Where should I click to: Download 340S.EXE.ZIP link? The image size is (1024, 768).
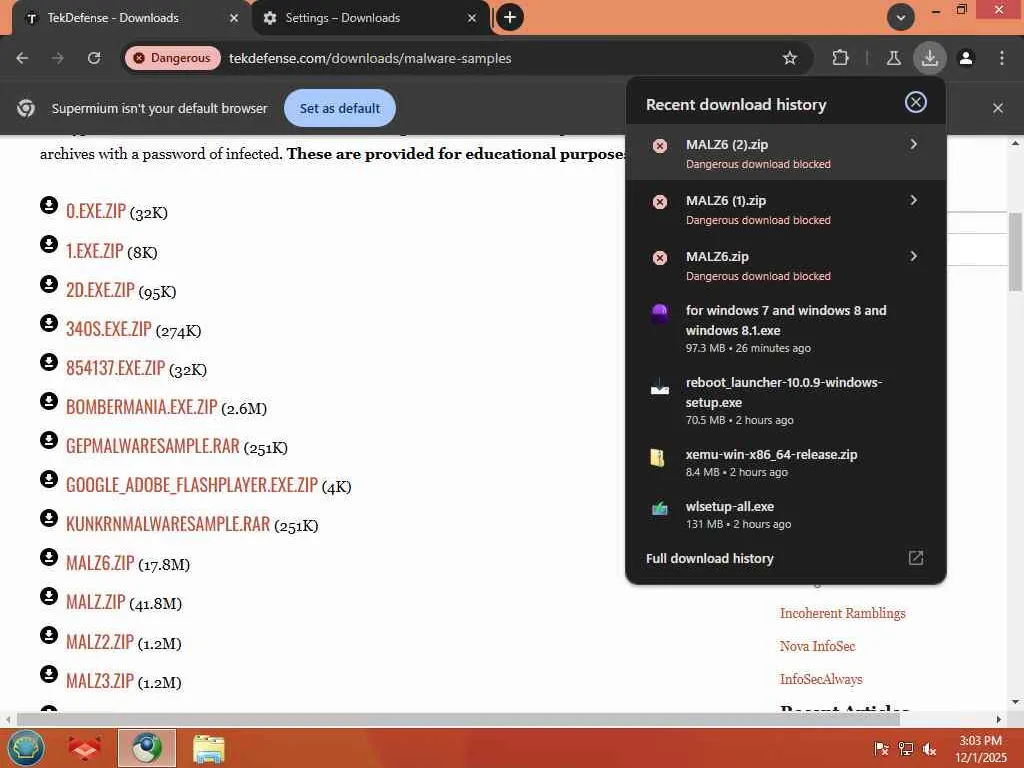click(108, 328)
